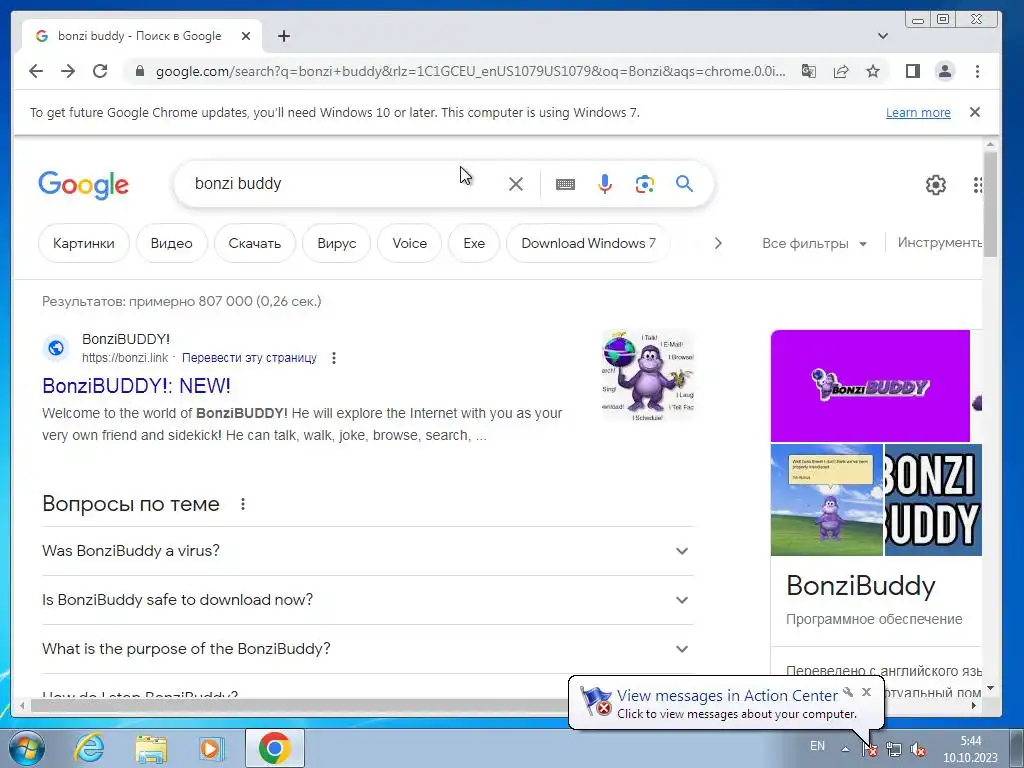Open the taskbar clock 5:44
The image size is (1024, 768).
[970, 749]
